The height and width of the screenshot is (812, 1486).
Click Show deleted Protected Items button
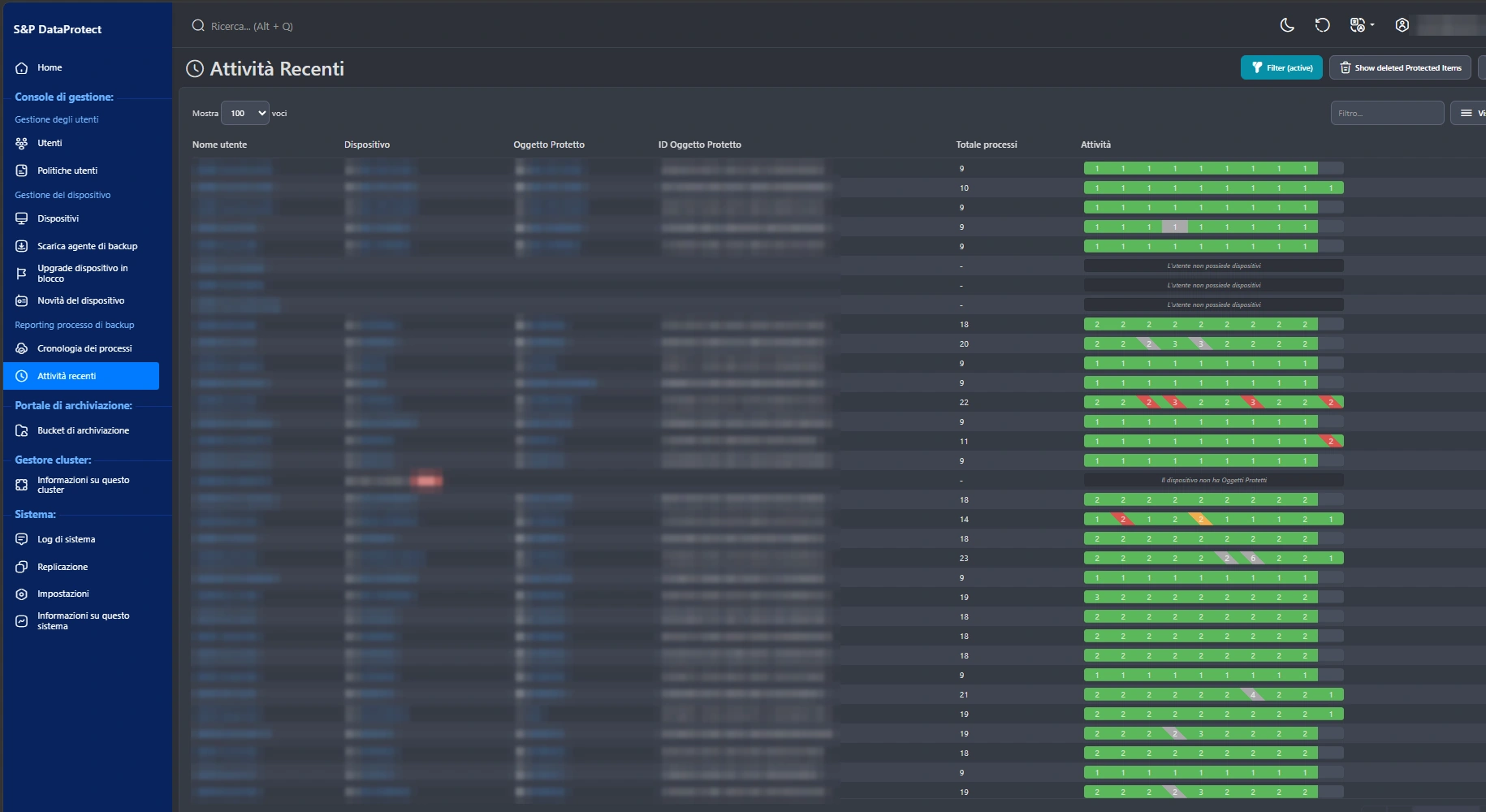[x=1399, y=67]
